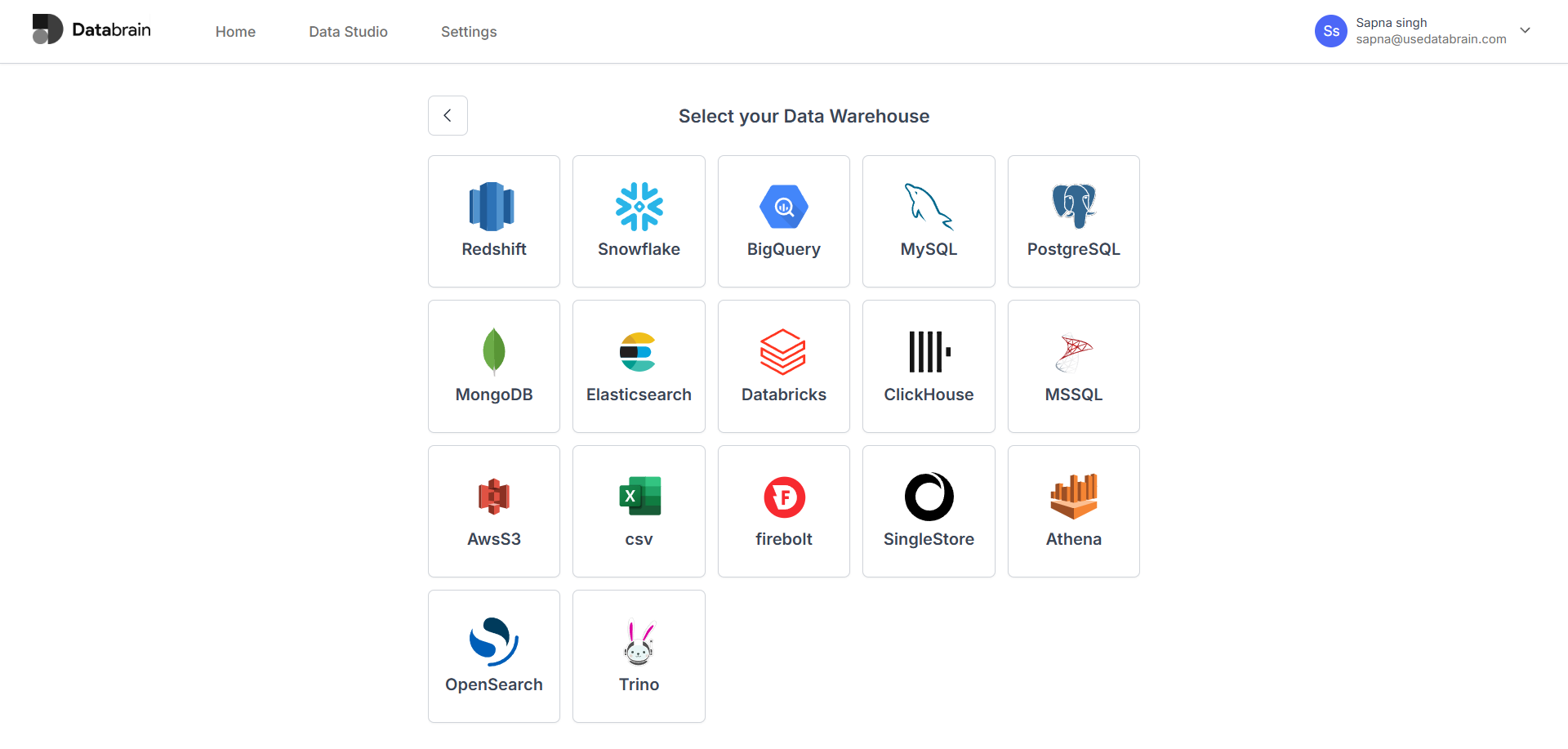Select the Redshift warehouse icon
This screenshot has height=749, width=1568.
493,207
